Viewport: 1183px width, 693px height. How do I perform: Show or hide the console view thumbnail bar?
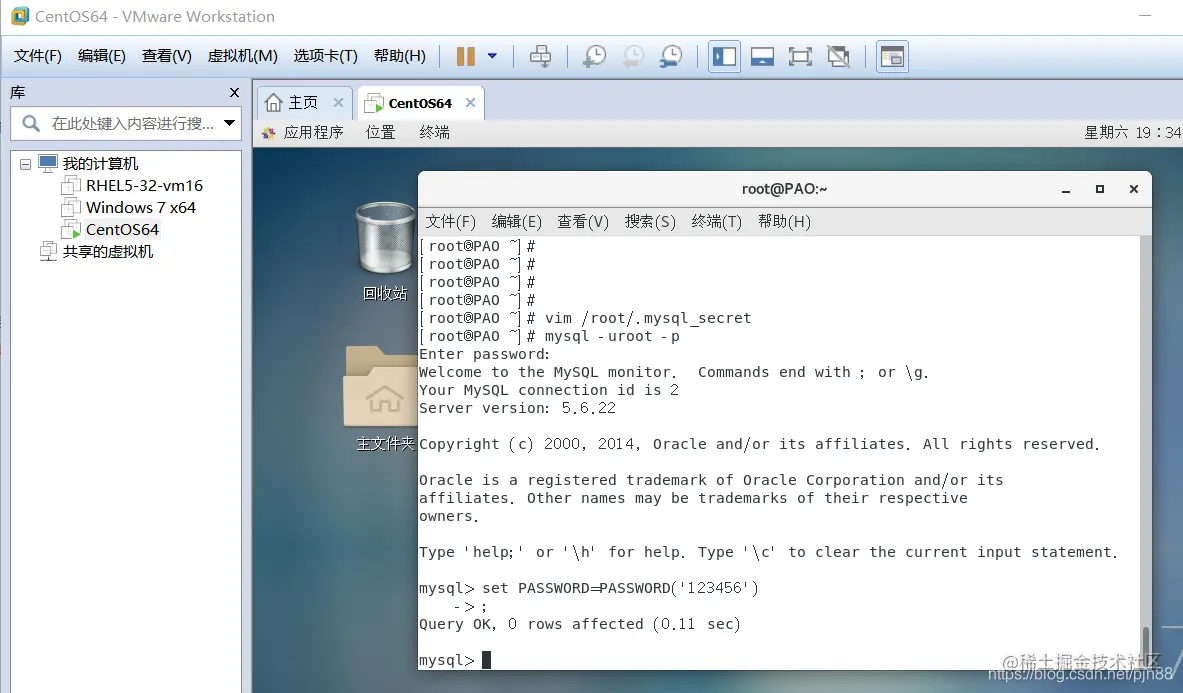click(x=762, y=56)
